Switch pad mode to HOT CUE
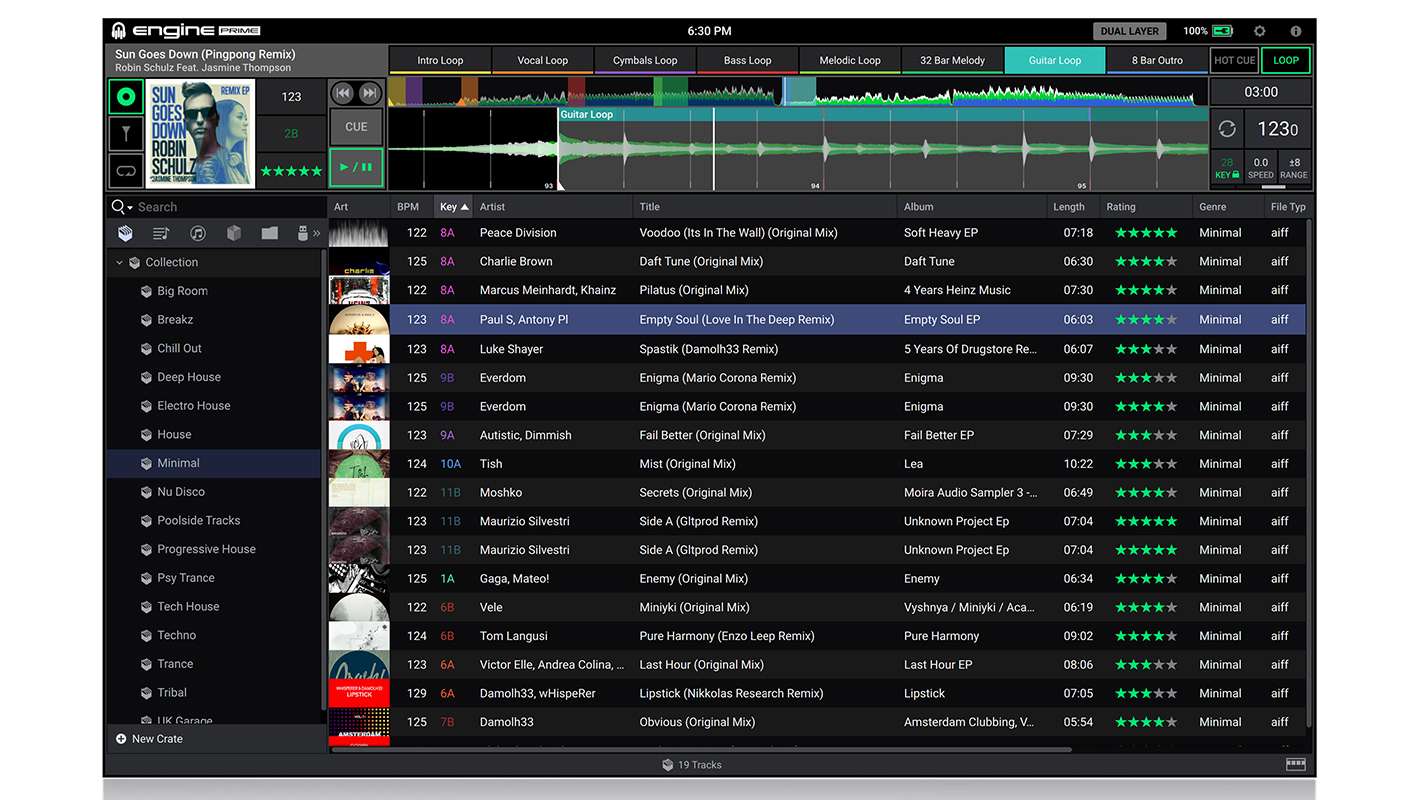 1234,60
